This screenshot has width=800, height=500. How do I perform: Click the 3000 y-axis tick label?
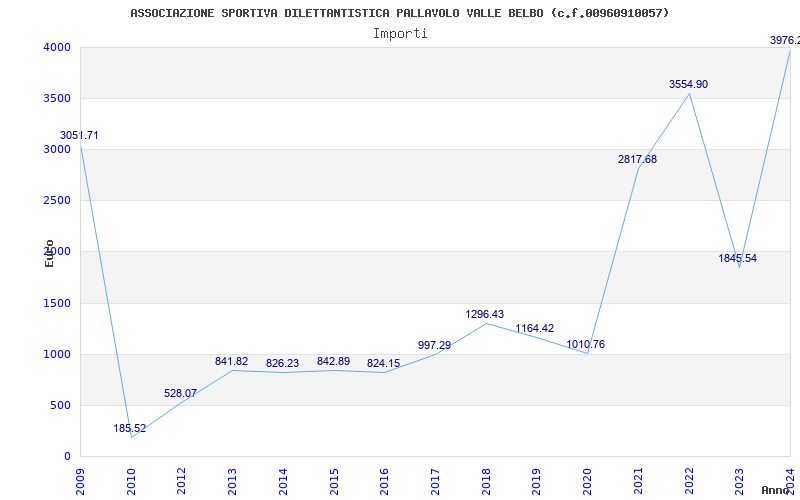click(x=57, y=149)
